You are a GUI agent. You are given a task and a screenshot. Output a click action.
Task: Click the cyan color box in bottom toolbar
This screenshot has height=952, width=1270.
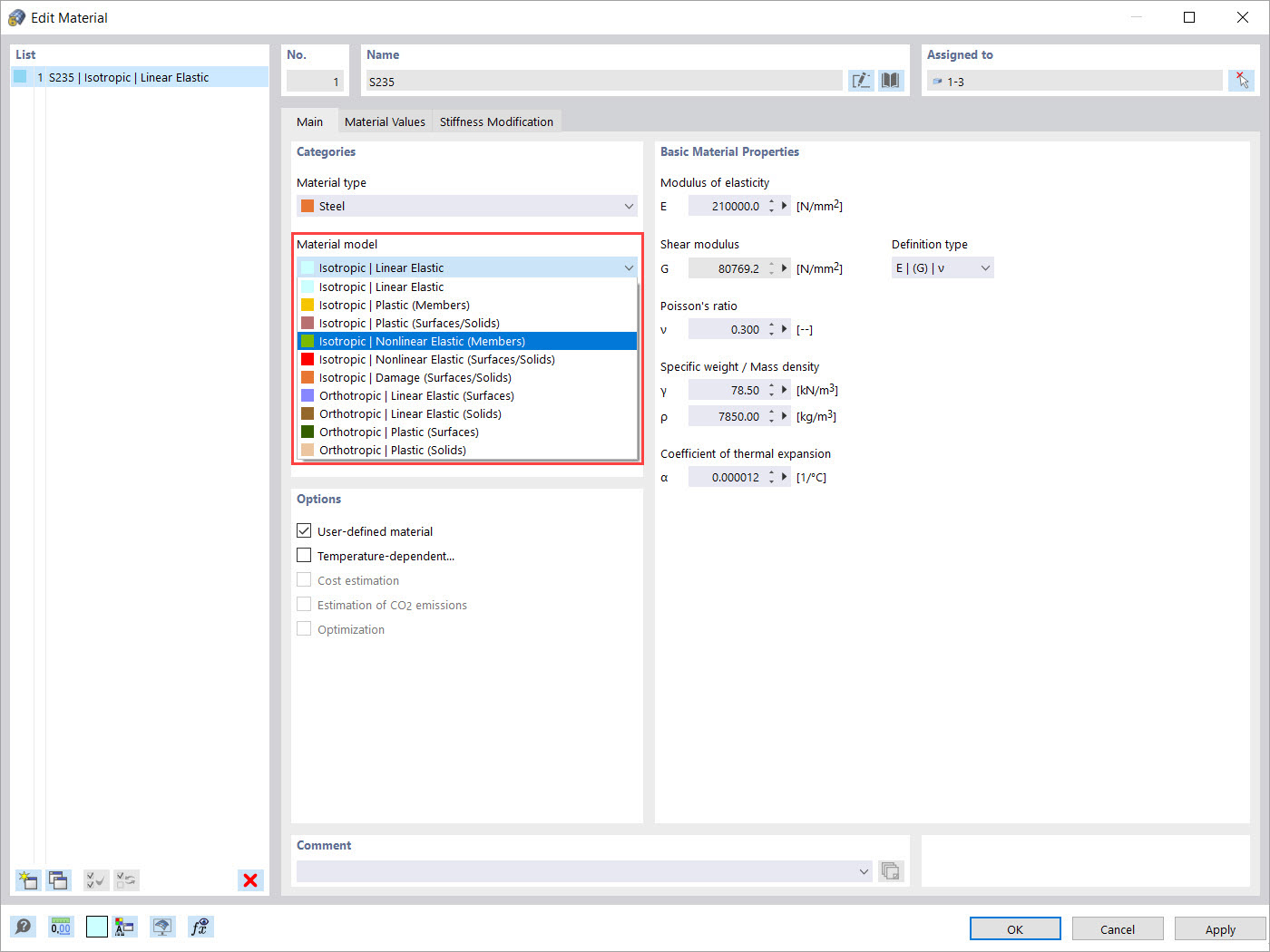point(97,927)
